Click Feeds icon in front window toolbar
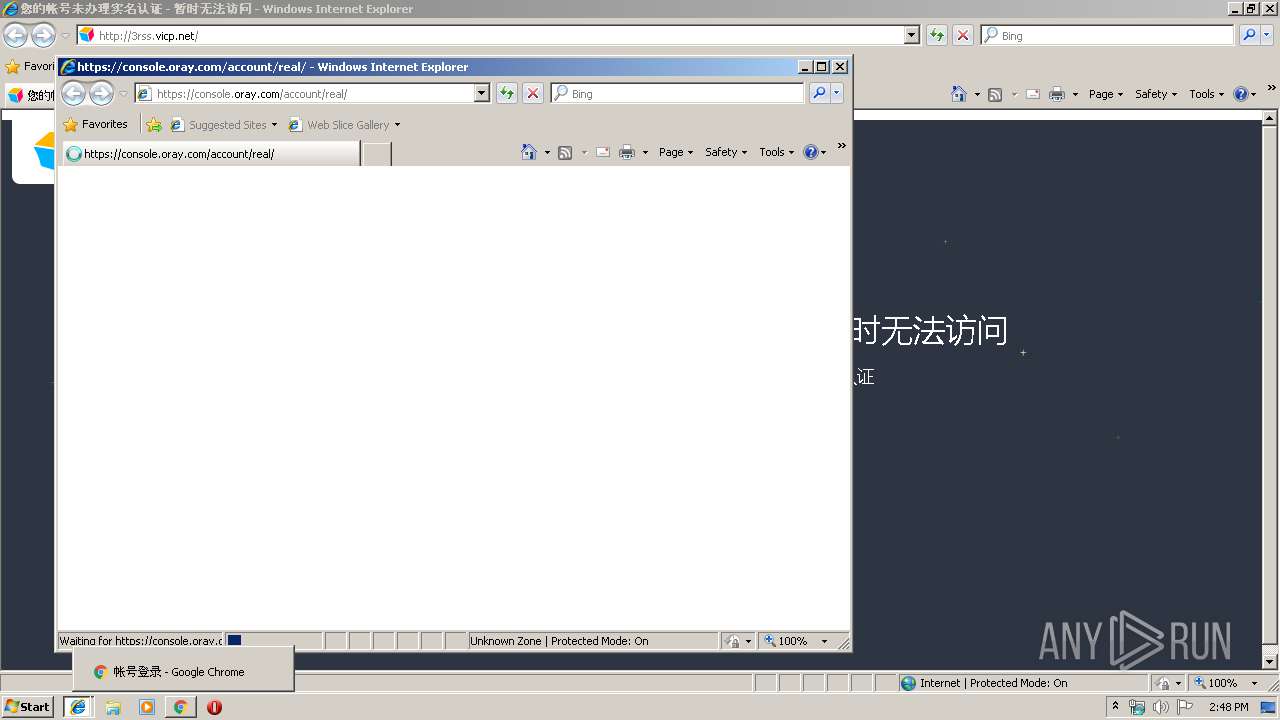The image size is (1280, 720). pos(565,152)
